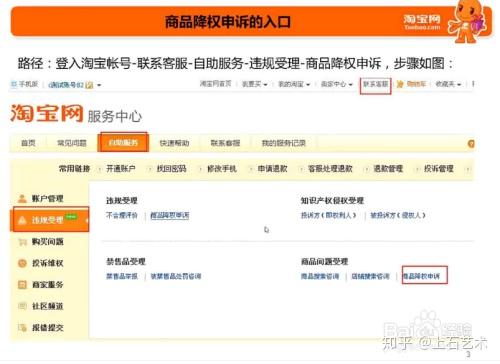Expand the account name dropdown arrow

point(99,85)
